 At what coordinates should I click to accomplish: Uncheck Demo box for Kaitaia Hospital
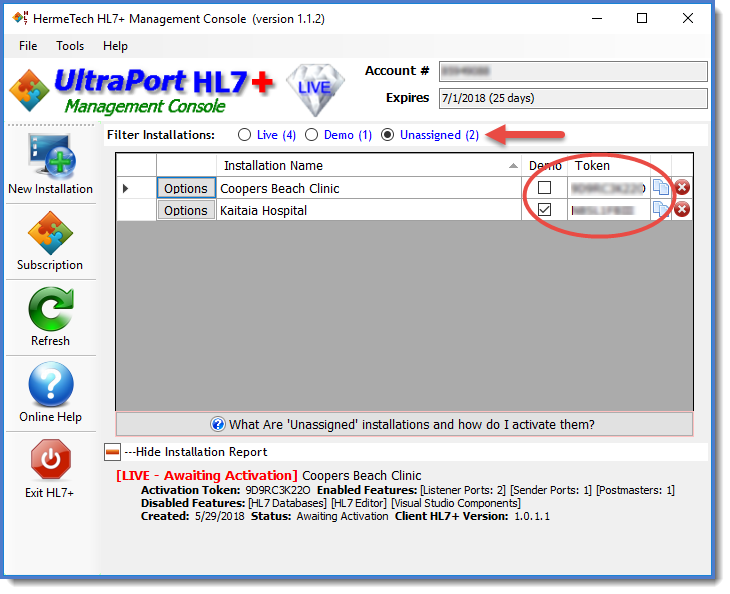coord(544,209)
